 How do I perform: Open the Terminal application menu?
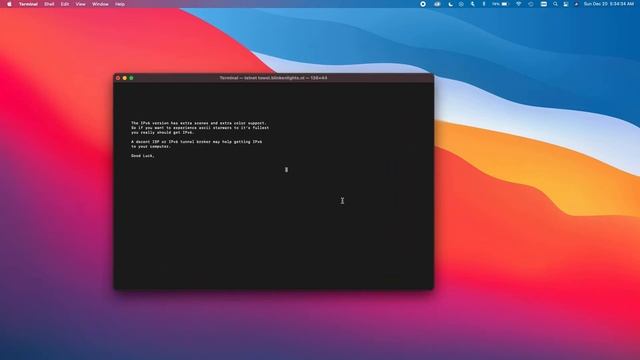(28, 4)
